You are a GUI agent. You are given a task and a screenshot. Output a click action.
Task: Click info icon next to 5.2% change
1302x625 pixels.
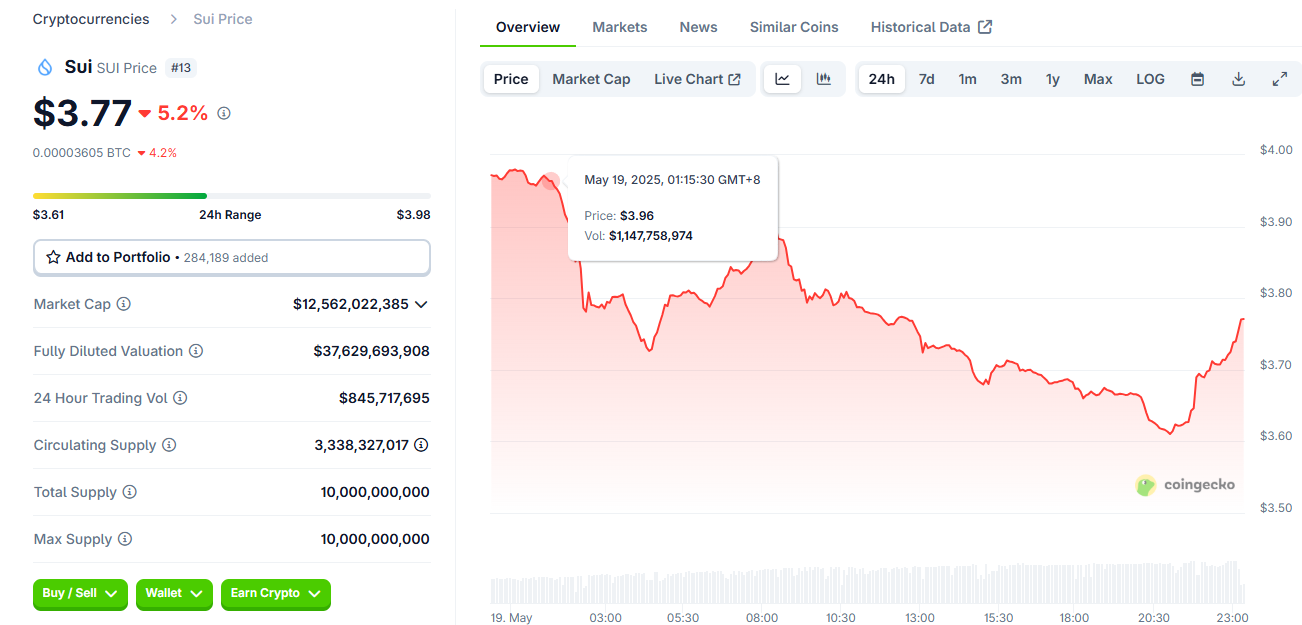point(224,113)
